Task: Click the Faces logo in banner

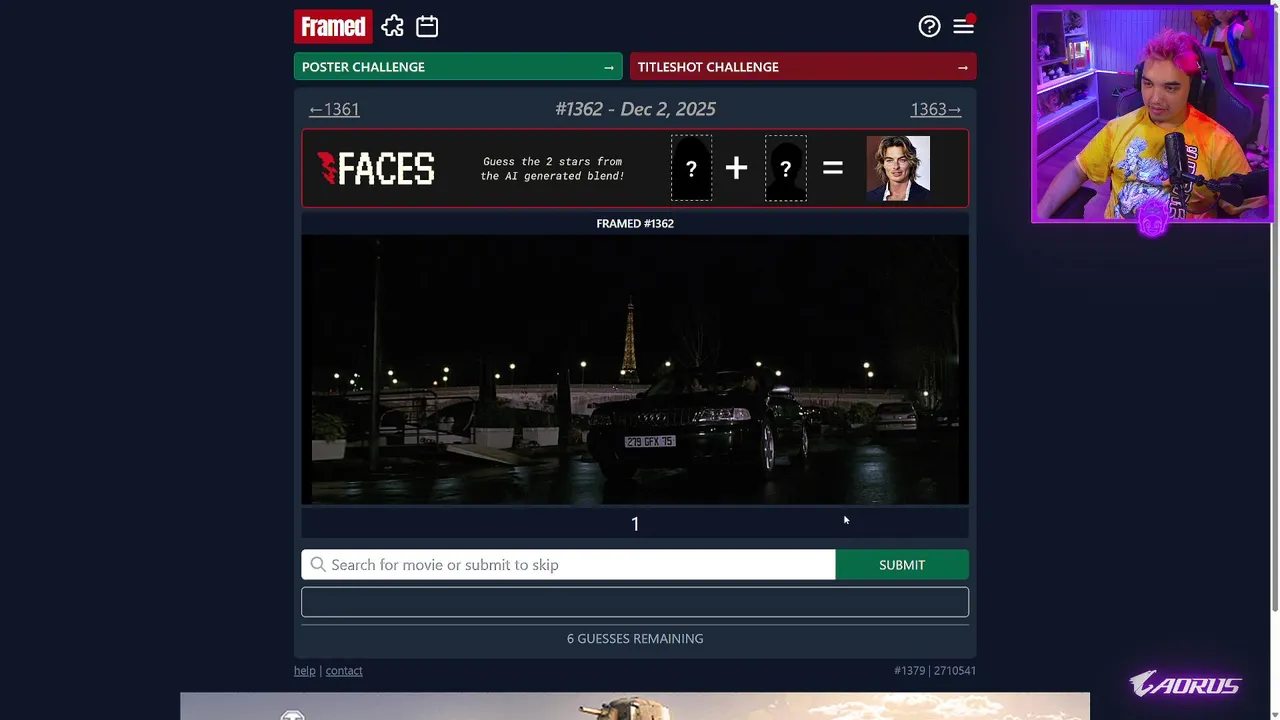Action: point(376,168)
